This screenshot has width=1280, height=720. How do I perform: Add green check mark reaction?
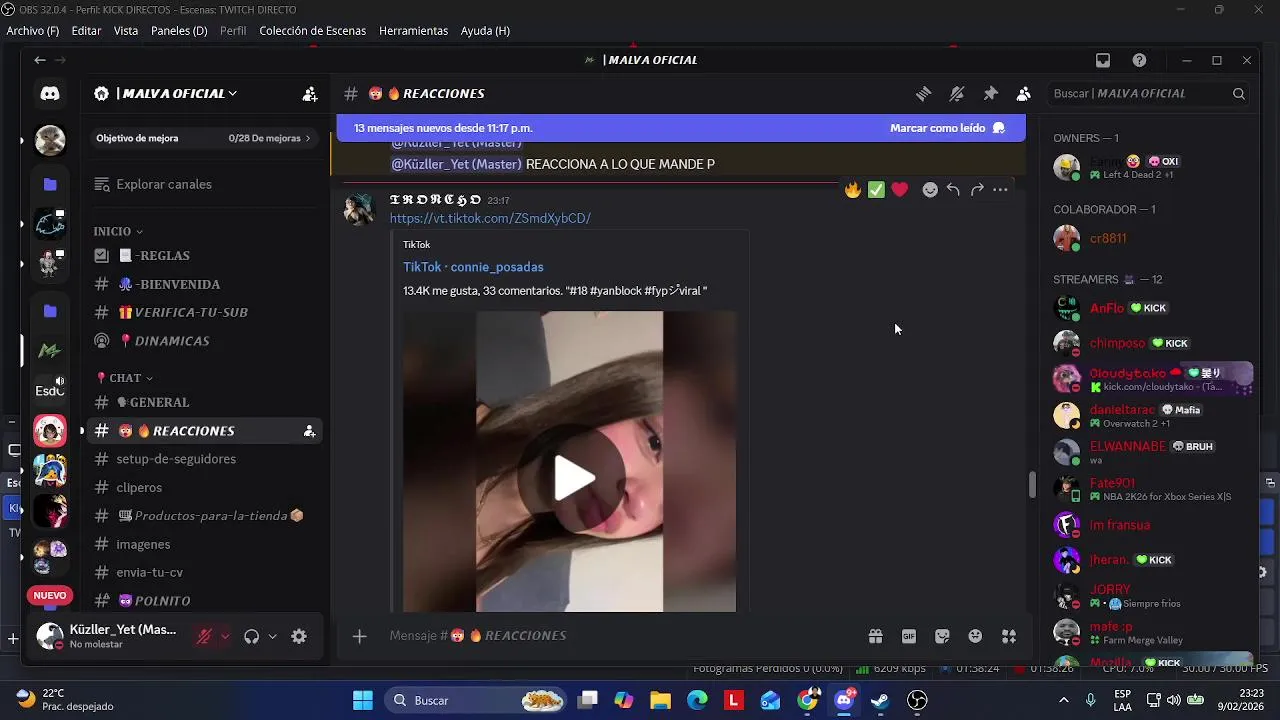876,190
